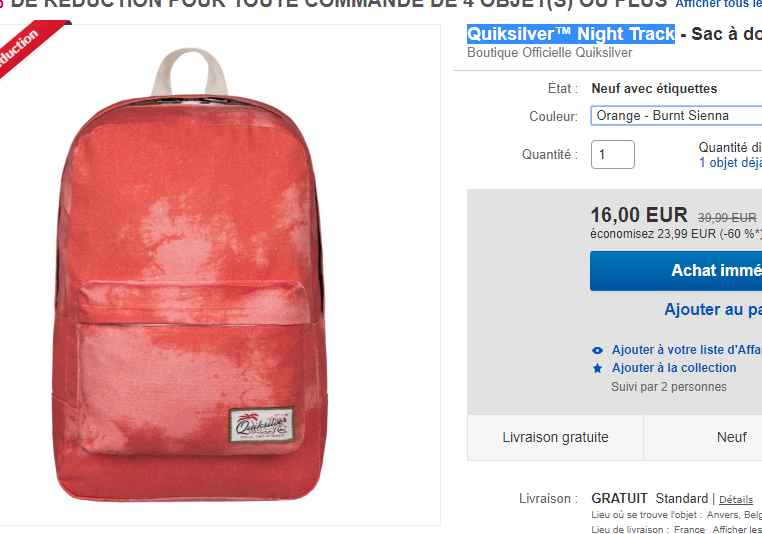Click the highlighted Quiksilver Night Track title
Viewport: 762px width, 534px height.
pos(571,34)
